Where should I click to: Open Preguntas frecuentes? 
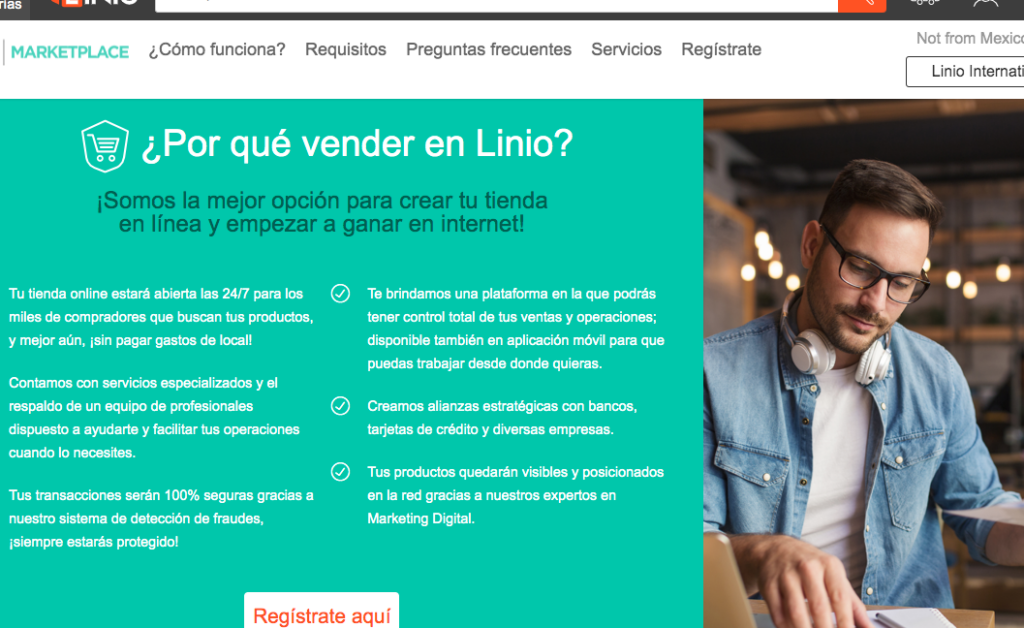coord(488,50)
